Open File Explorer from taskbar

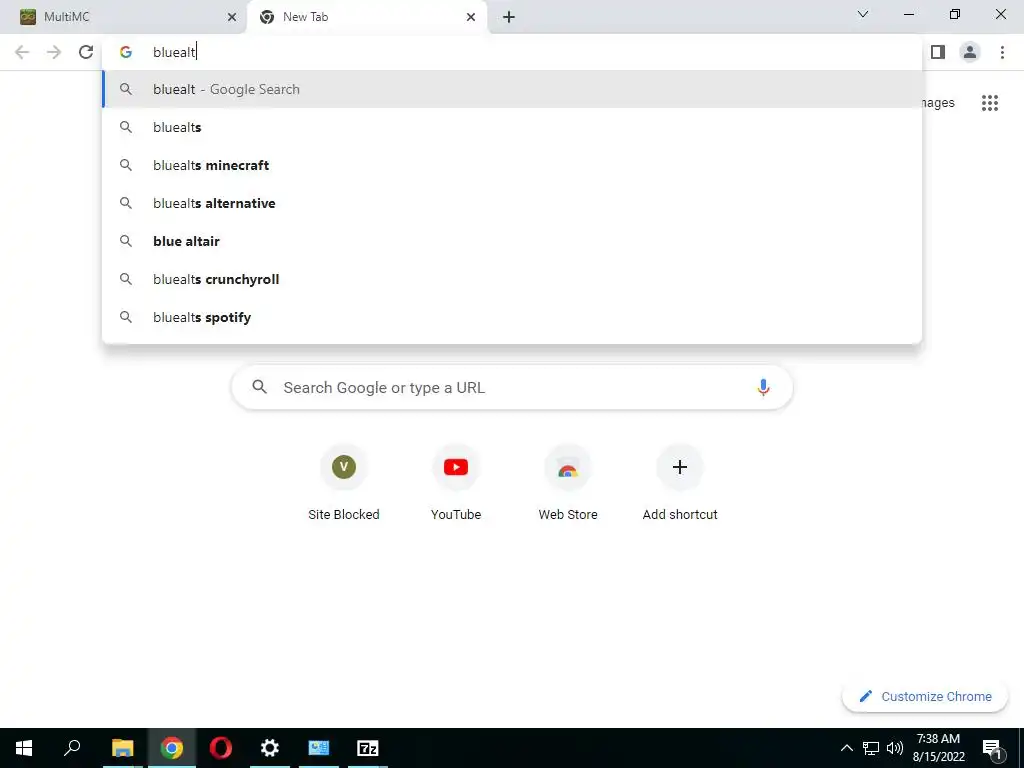tap(123, 748)
